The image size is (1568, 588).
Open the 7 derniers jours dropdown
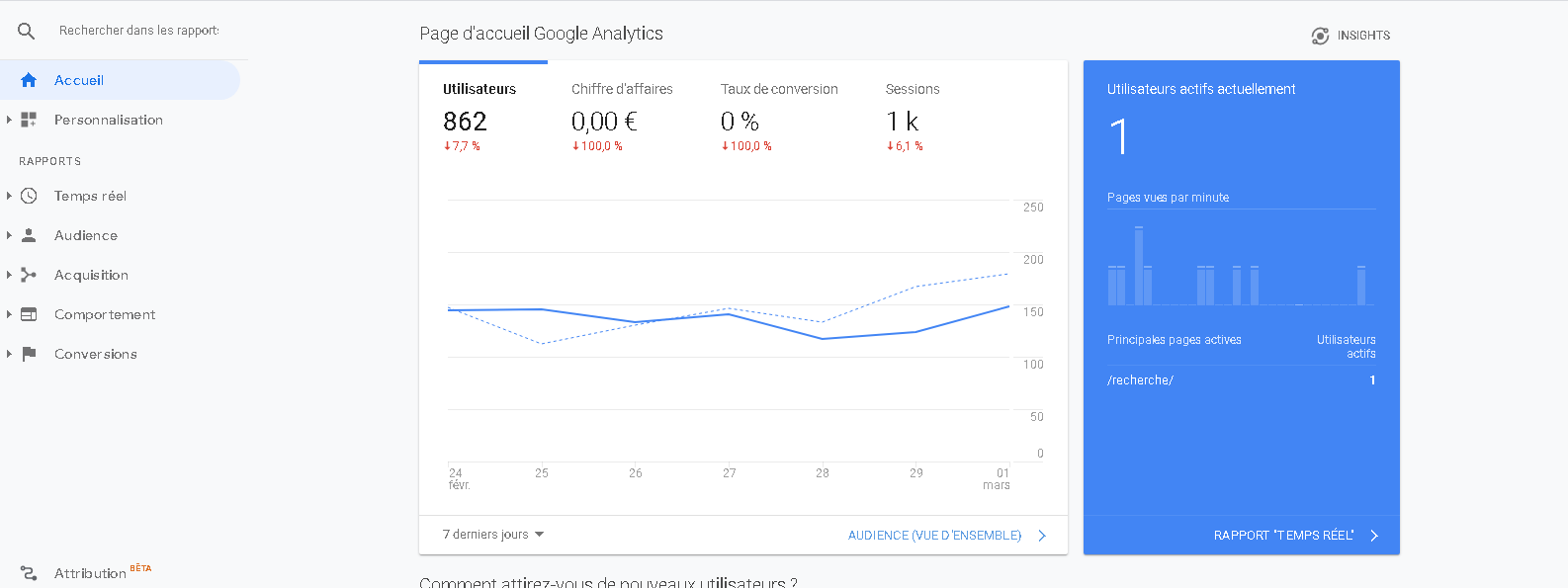(x=493, y=535)
